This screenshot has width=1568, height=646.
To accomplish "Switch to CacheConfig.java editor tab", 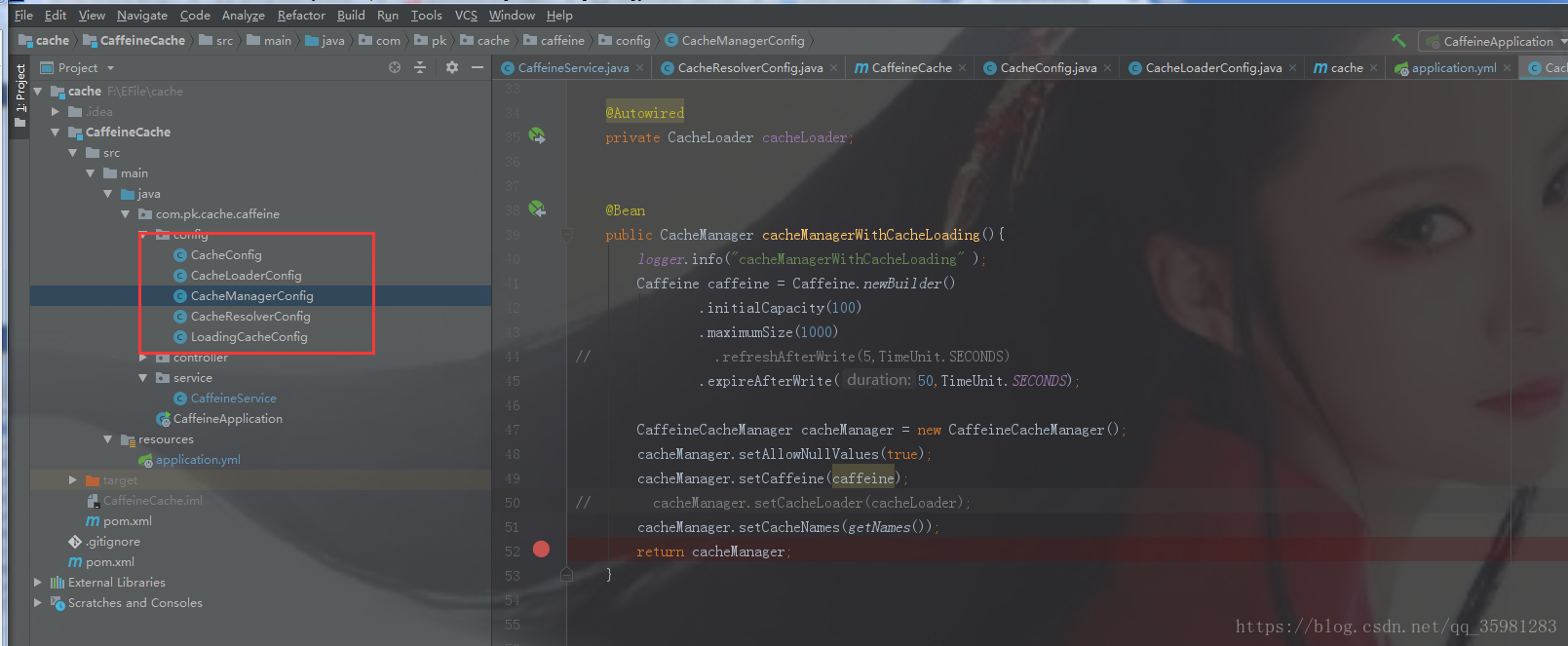I will click(1048, 68).
